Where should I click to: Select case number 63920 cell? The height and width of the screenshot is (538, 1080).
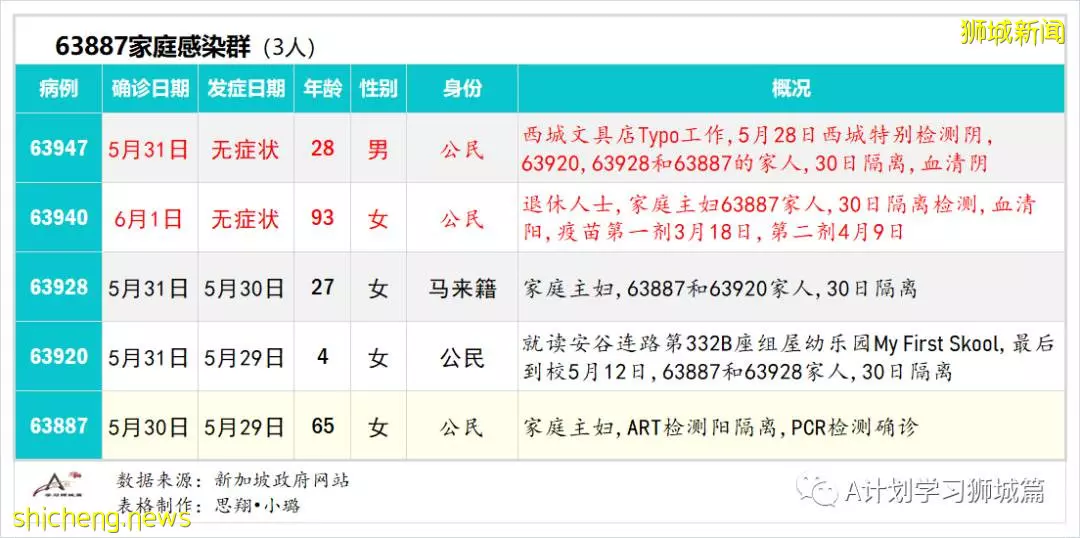pos(59,357)
